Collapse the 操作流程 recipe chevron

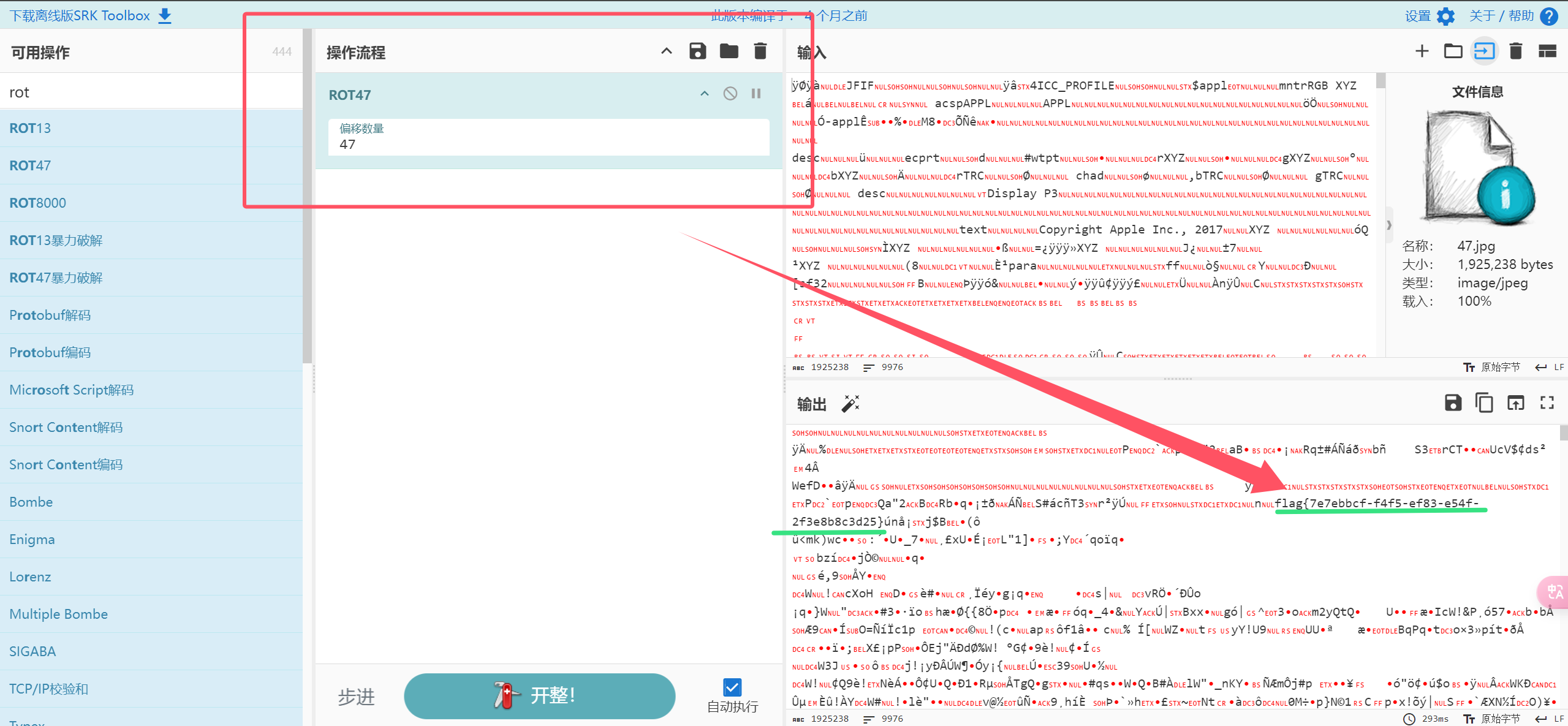click(x=667, y=51)
